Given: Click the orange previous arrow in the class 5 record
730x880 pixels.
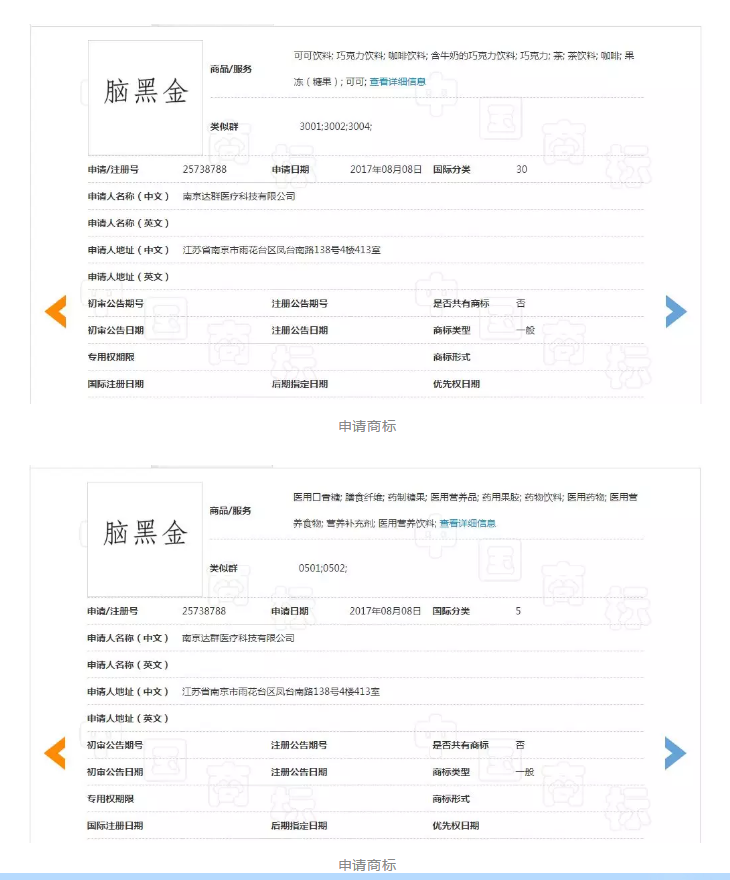Looking at the screenshot, I should [x=55, y=753].
